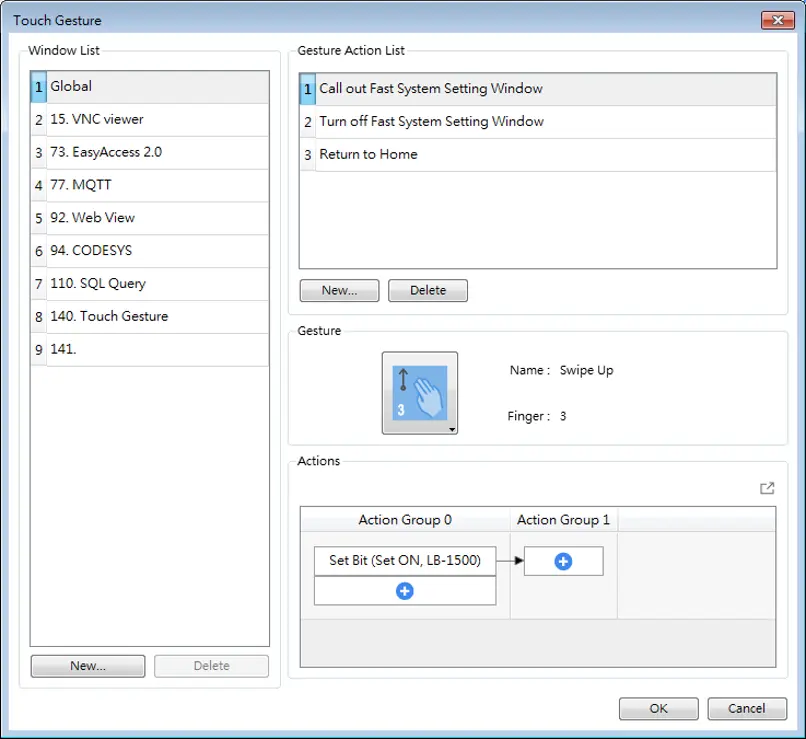Pick 94. CODESYS in Window List

coord(150,251)
